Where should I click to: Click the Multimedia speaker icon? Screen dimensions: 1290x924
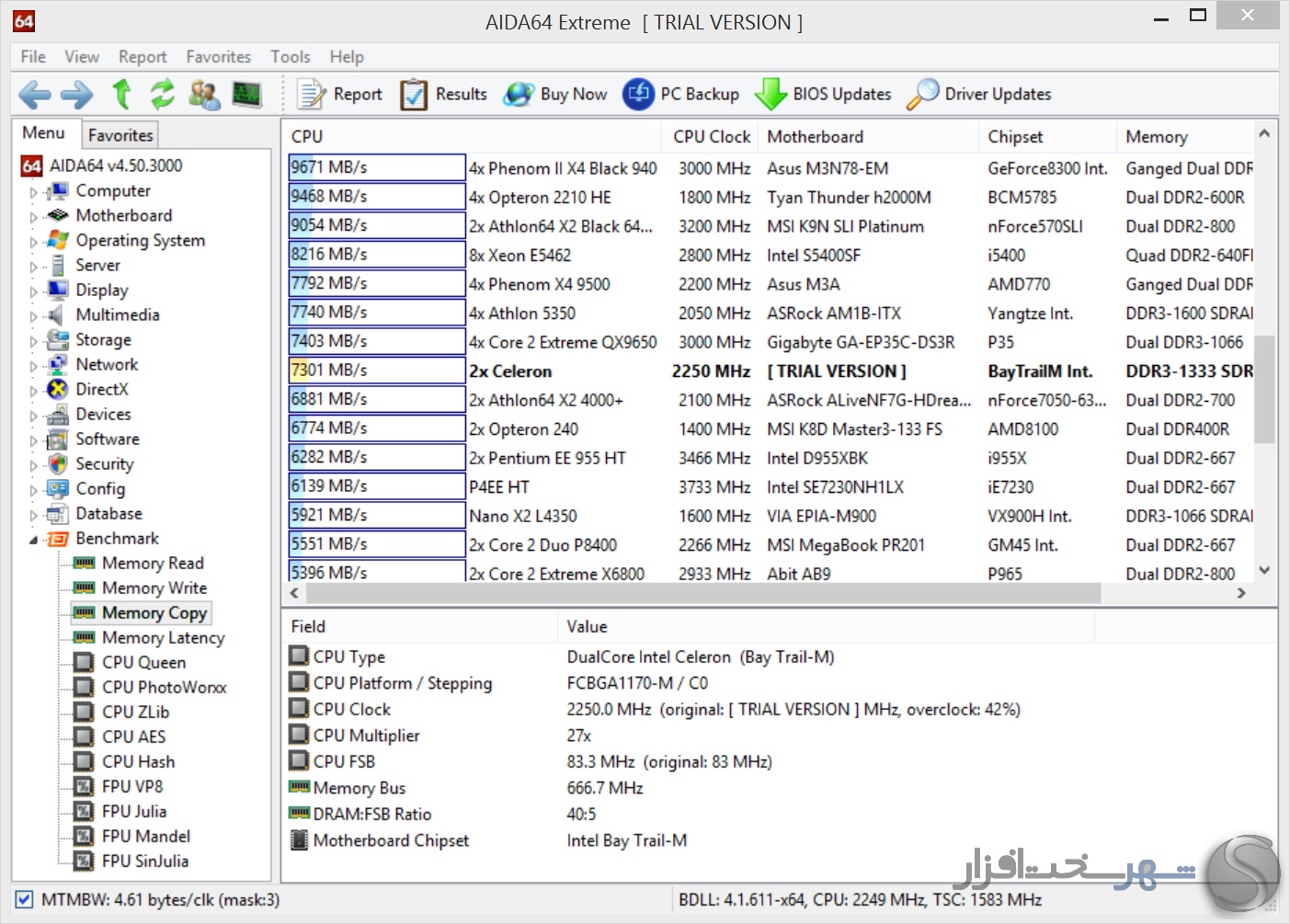pos(58,314)
